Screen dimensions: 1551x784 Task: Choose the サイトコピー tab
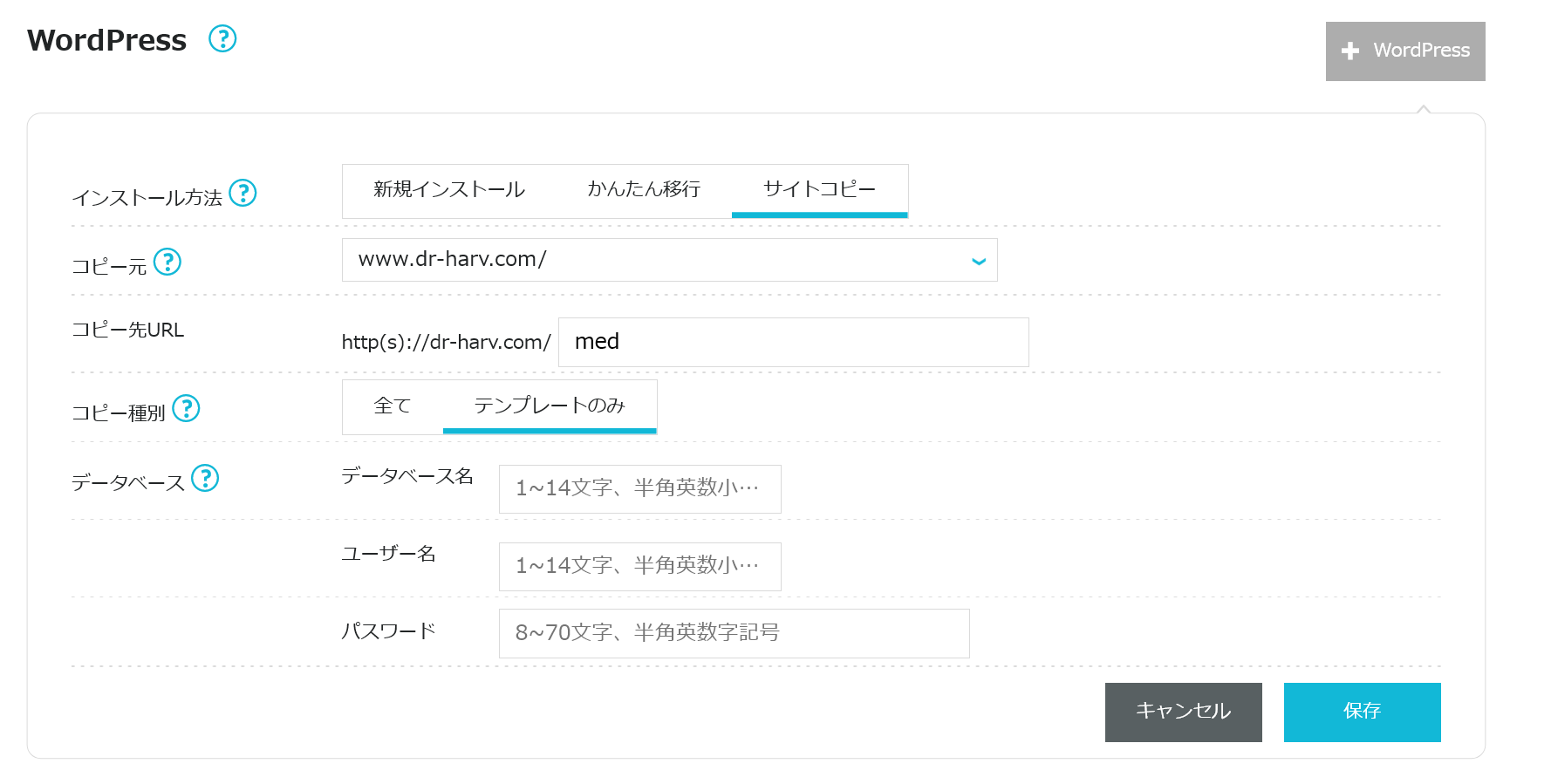click(819, 190)
